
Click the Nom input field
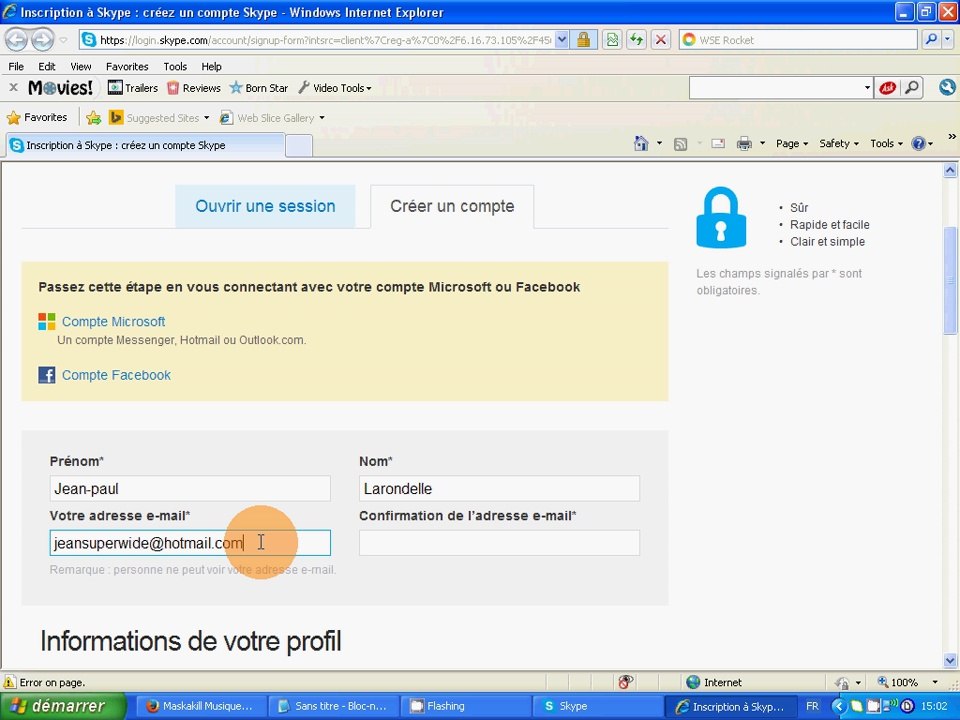pos(499,489)
